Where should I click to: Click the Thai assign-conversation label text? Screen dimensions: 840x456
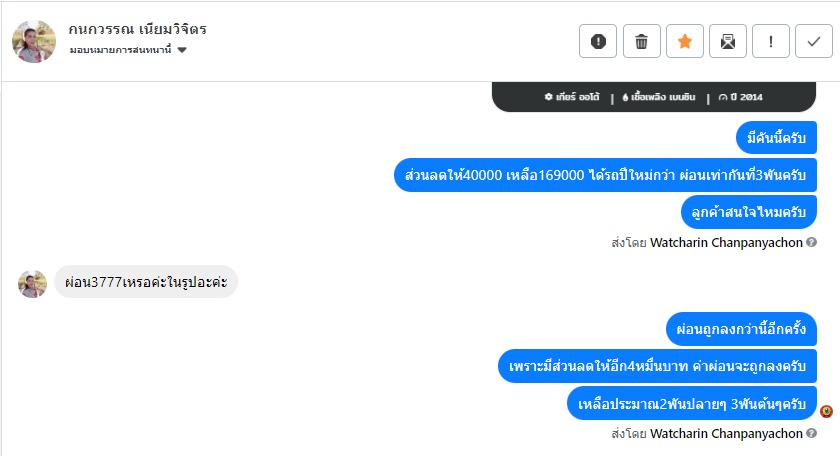point(120,50)
